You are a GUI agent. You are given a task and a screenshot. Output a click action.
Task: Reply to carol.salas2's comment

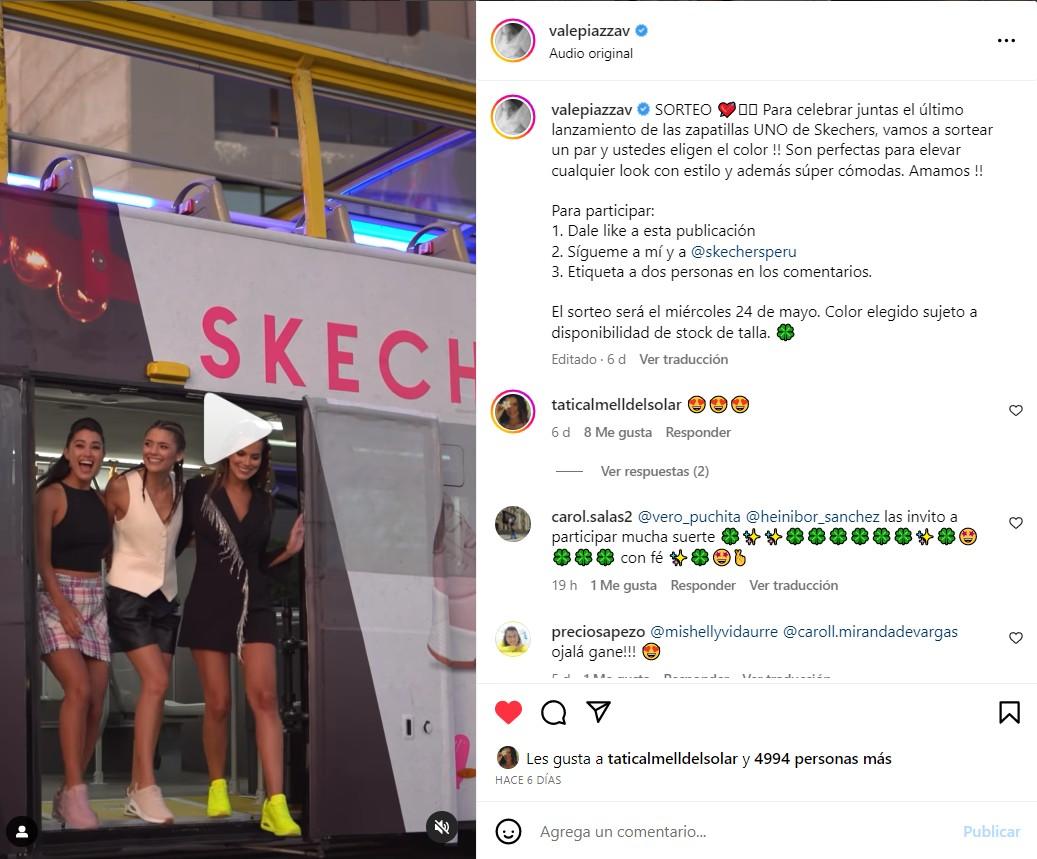(x=702, y=585)
